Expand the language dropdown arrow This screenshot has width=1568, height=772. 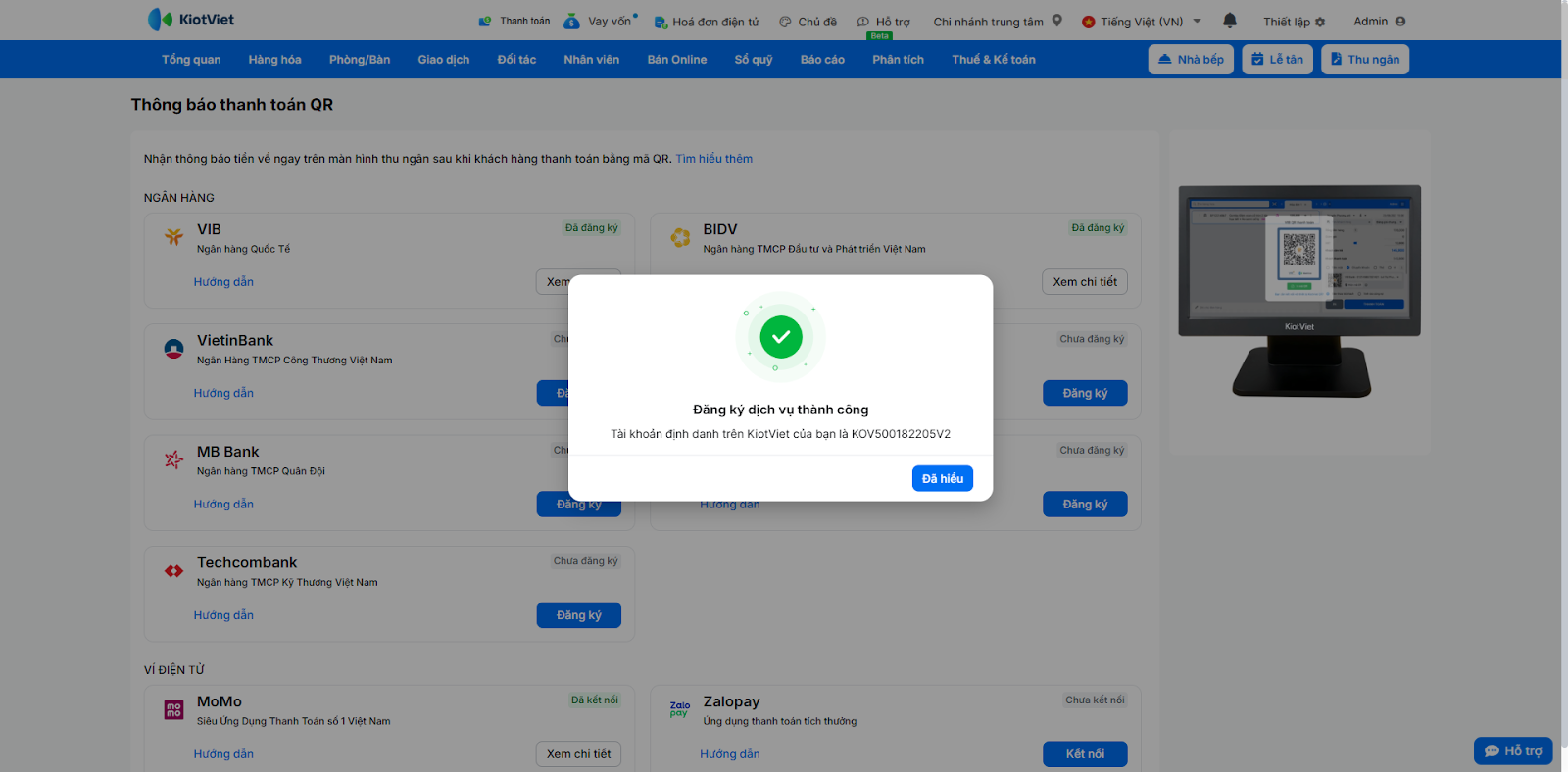point(1198,21)
